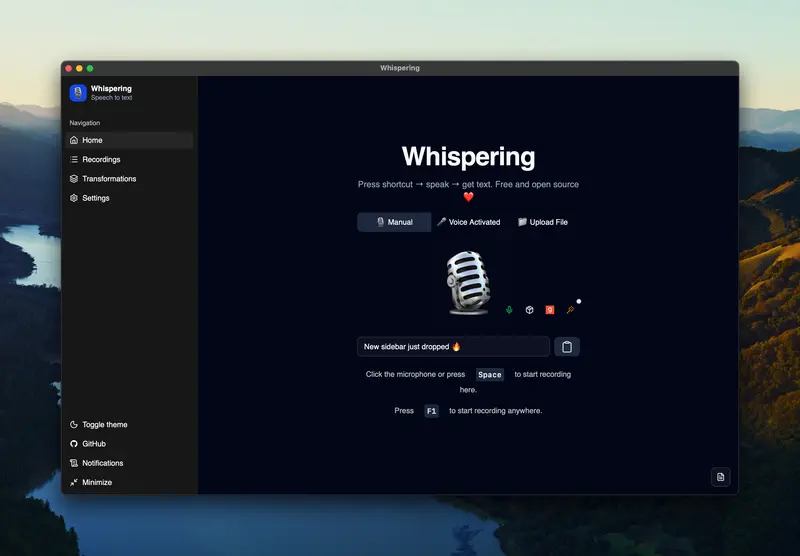The width and height of the screenshot is (800, 556).
Task: Click the green microphone device selector icon
Action: (x=509, y=310)
